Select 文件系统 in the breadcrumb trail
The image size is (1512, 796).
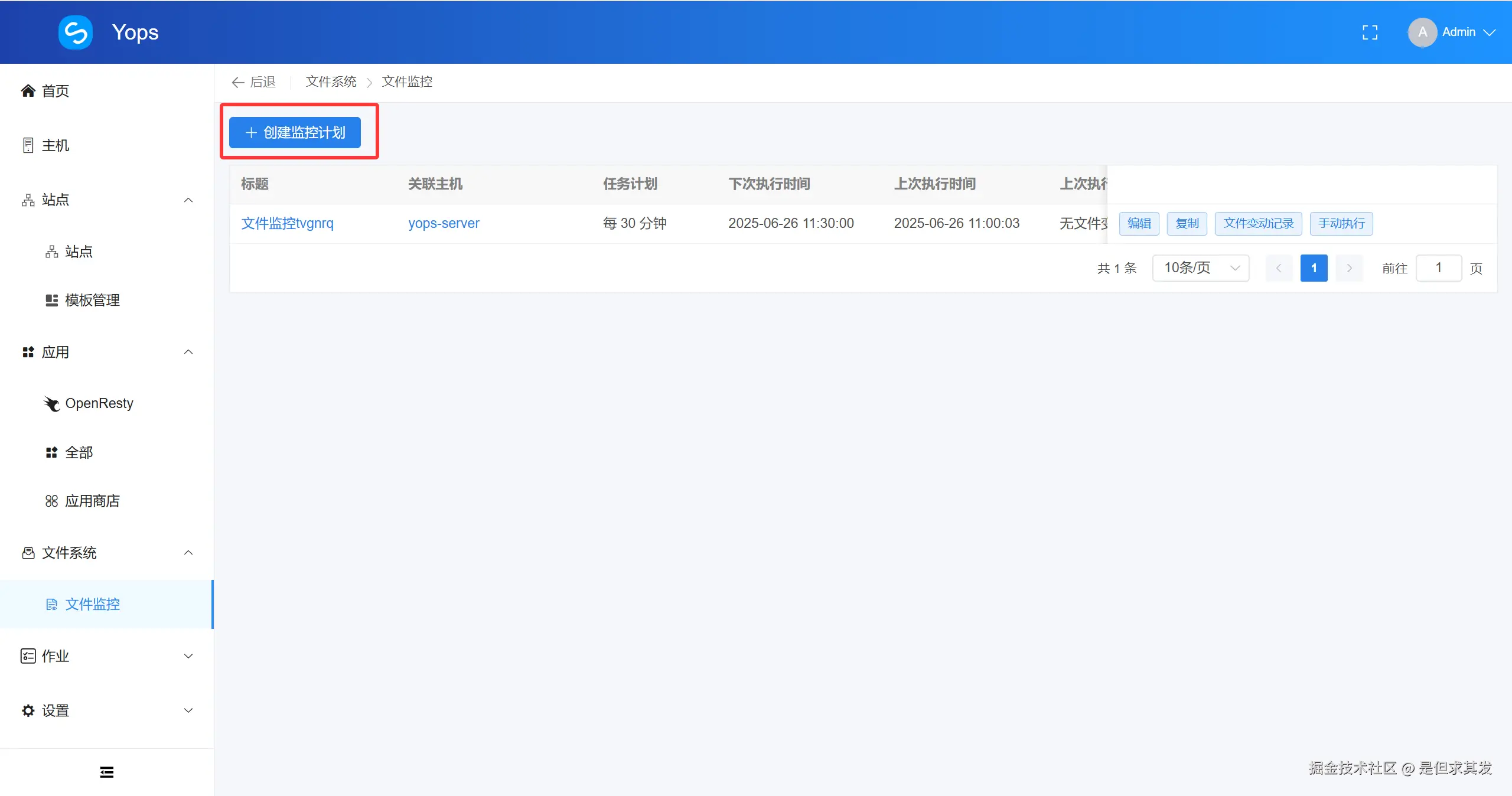tap(330, 81)
